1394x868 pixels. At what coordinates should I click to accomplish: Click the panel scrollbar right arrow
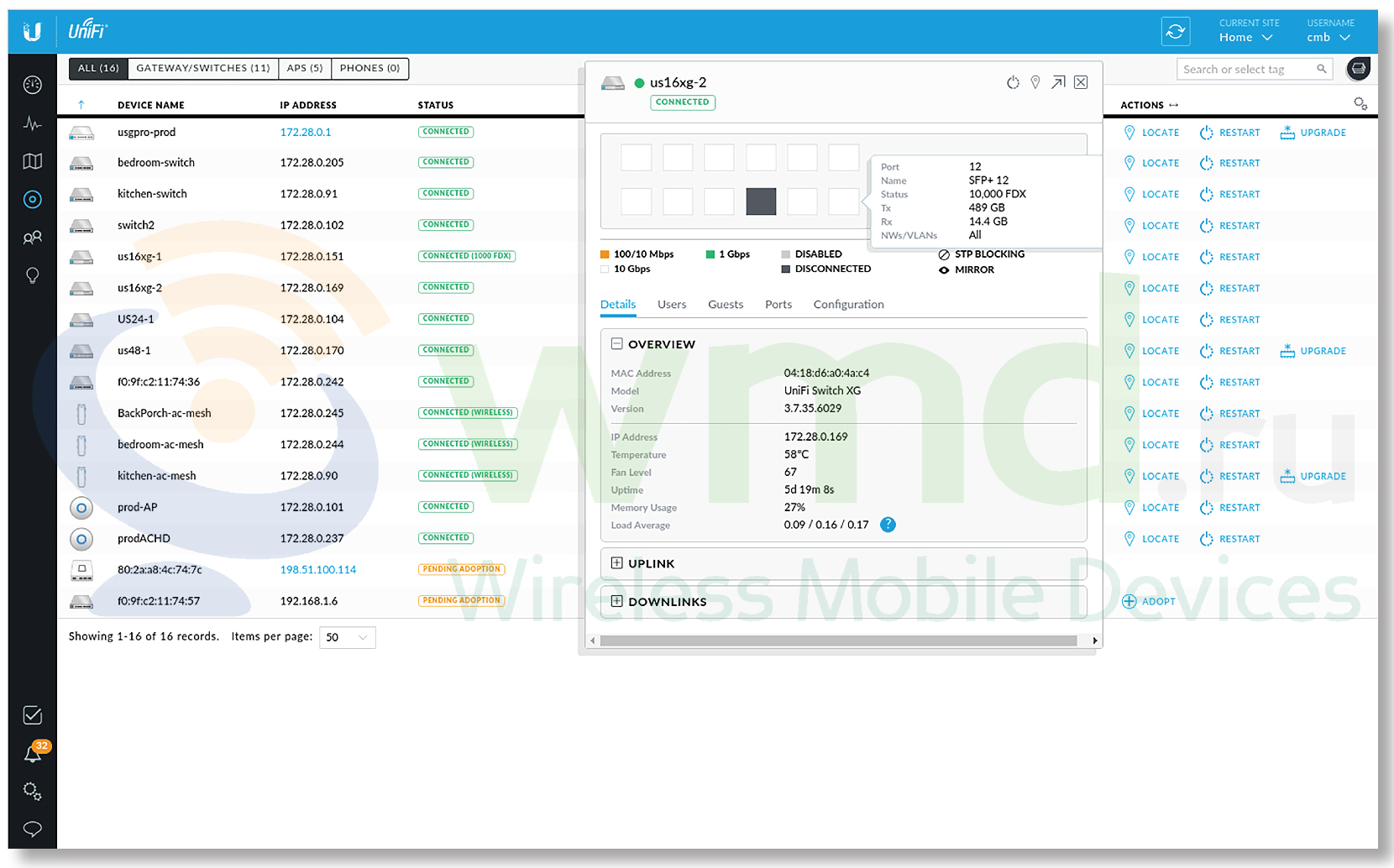(x=1094, y=641)
